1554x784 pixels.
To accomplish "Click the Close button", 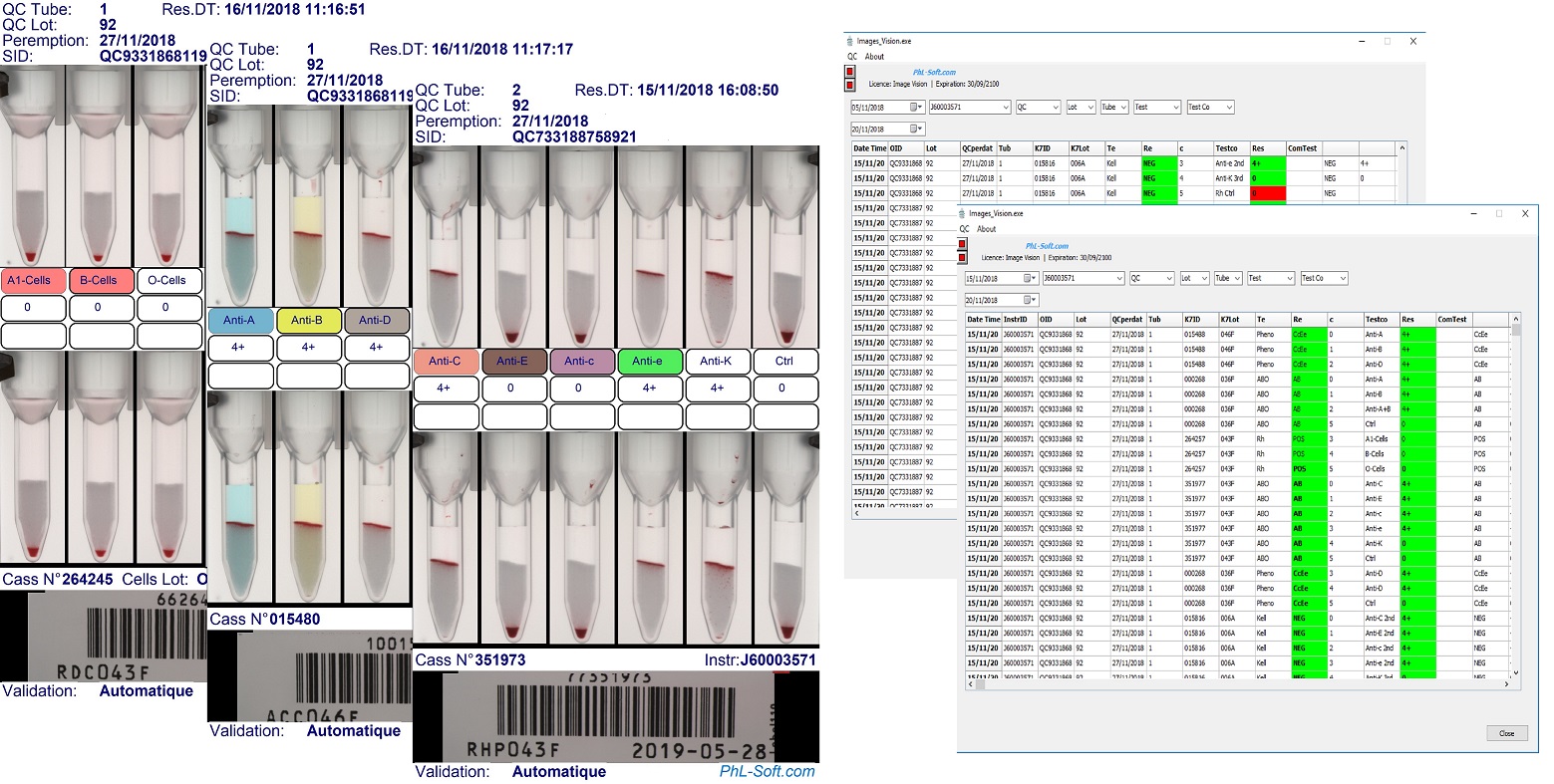I will (x=1507, y=733).
